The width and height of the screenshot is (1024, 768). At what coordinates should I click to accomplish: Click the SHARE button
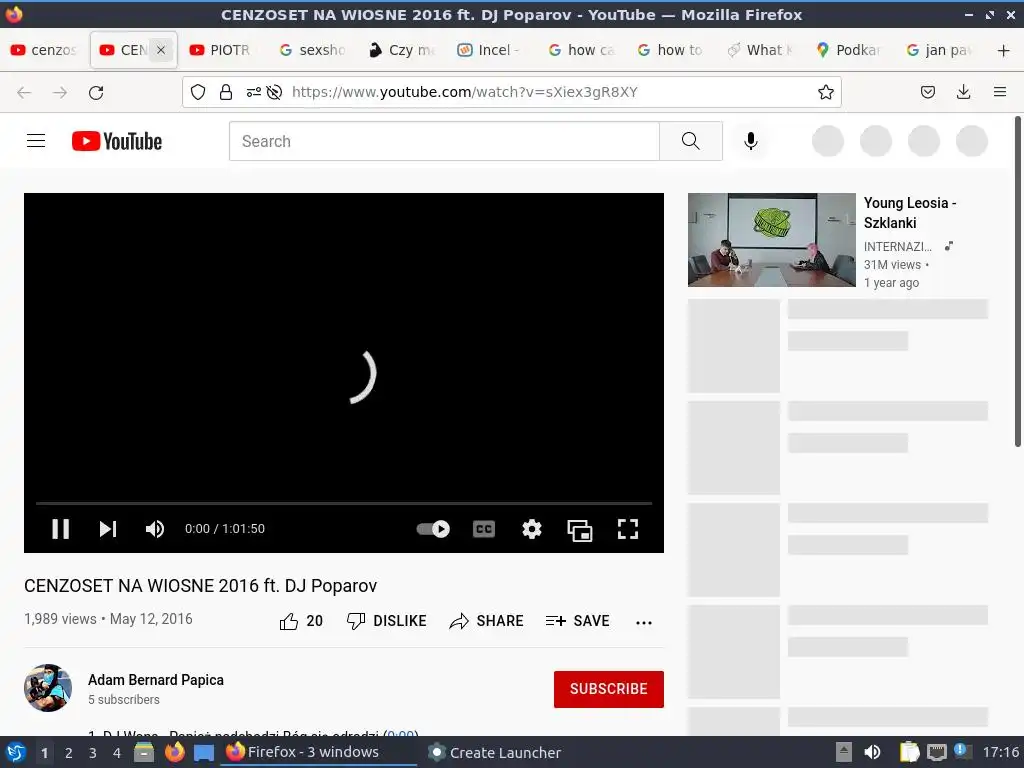click(487, 621)
